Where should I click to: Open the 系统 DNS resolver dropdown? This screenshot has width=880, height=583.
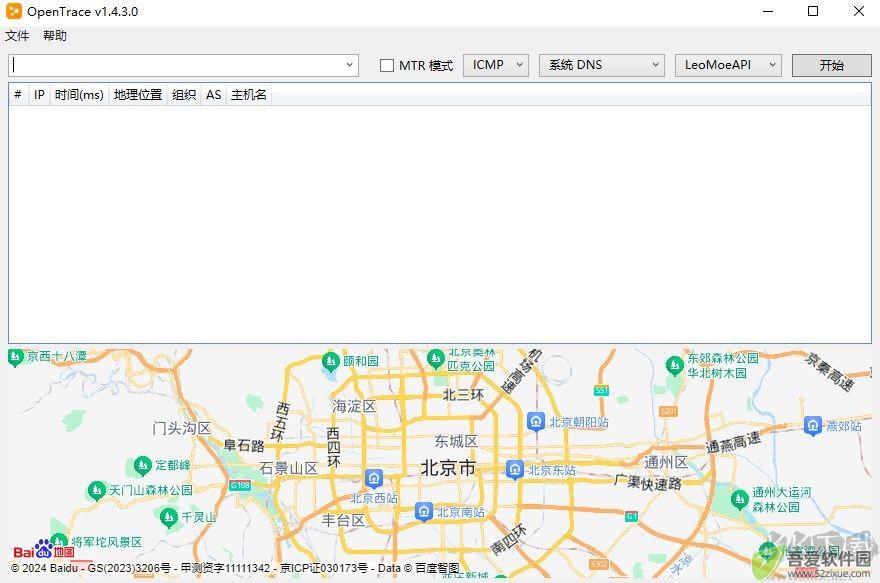pos(602,65)
